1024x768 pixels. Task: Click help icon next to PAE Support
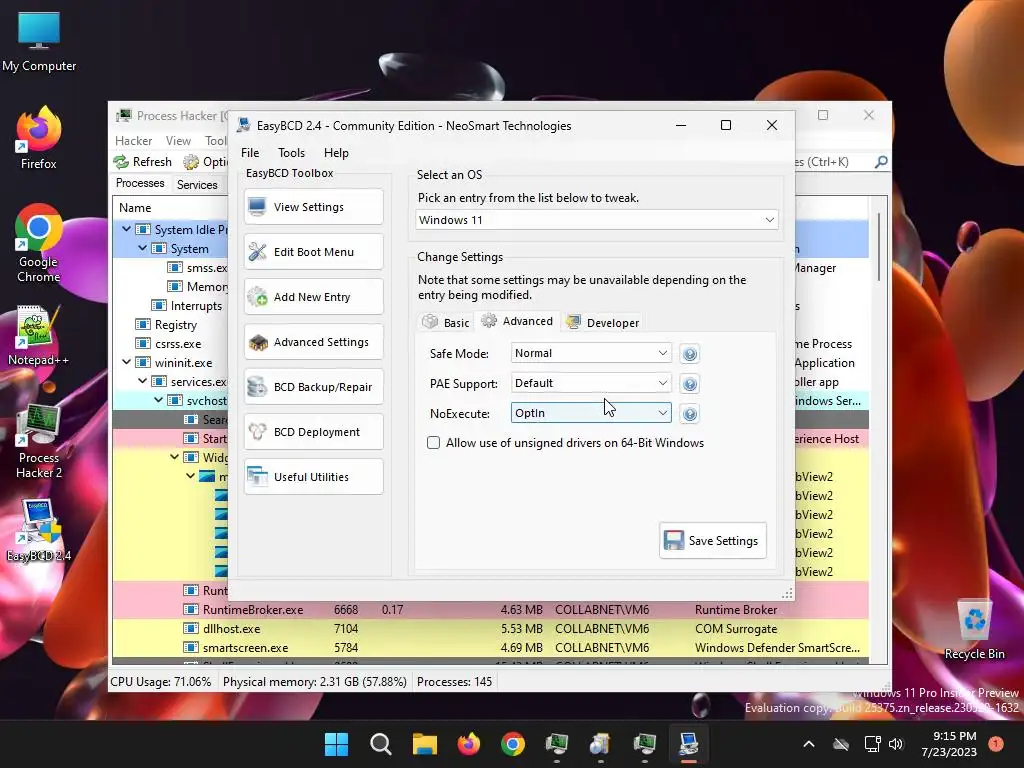[x=690, y=384]
